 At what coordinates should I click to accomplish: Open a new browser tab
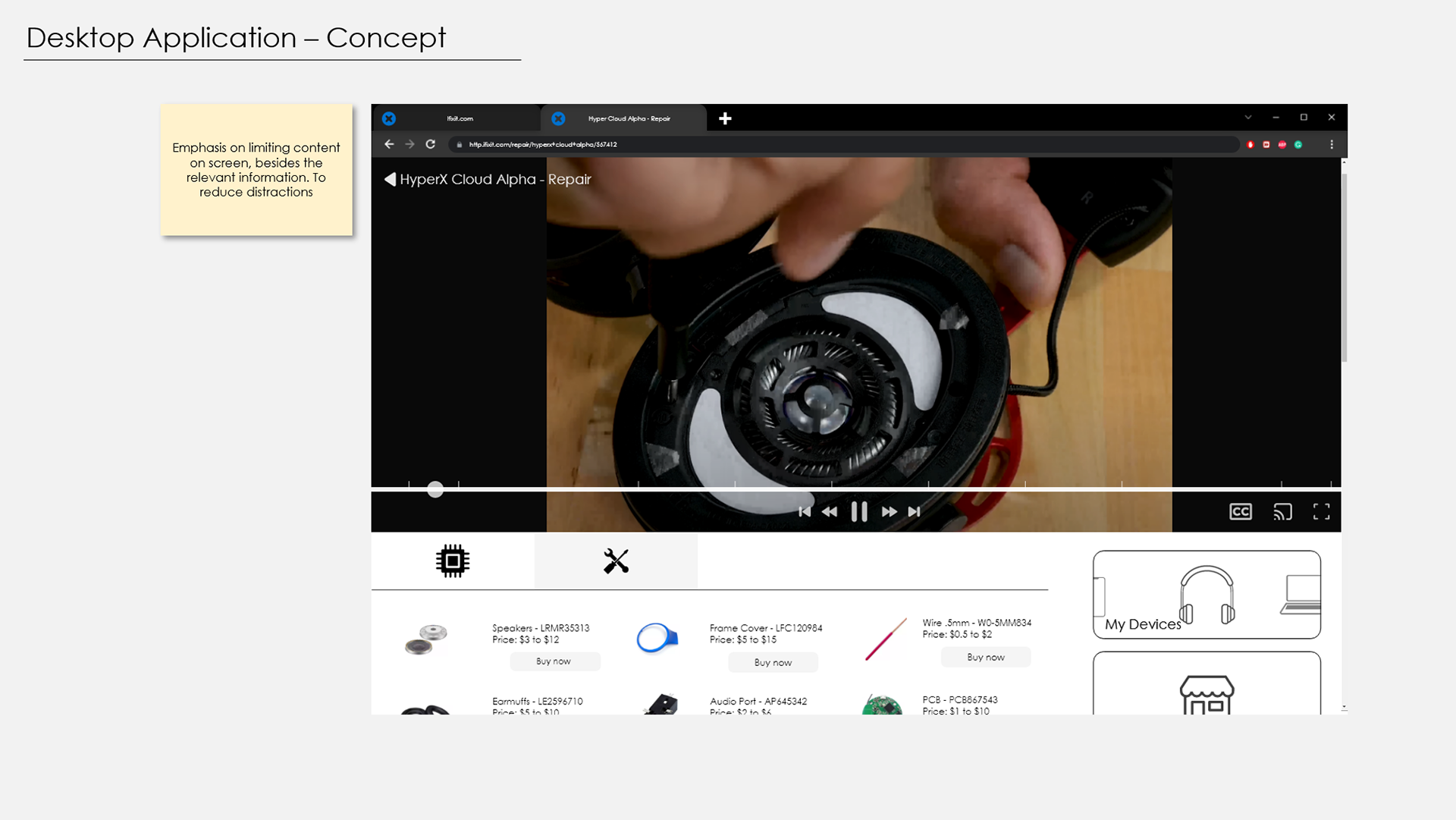coord(725,118)
